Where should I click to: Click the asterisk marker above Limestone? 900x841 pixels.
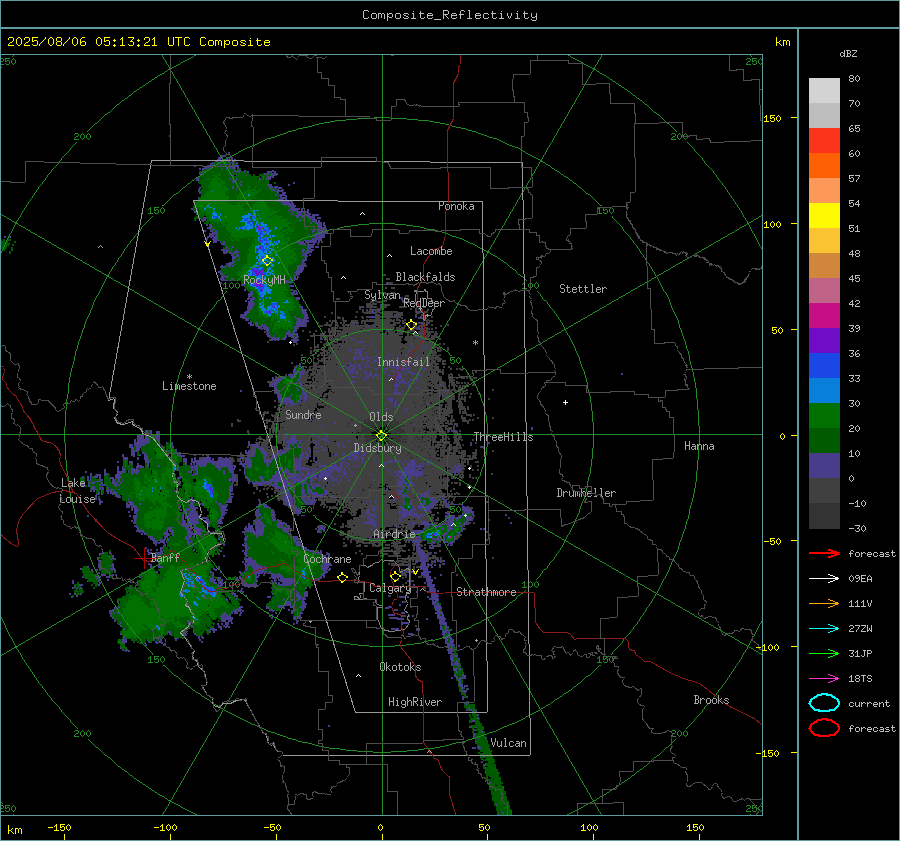[x=189, y=377]
